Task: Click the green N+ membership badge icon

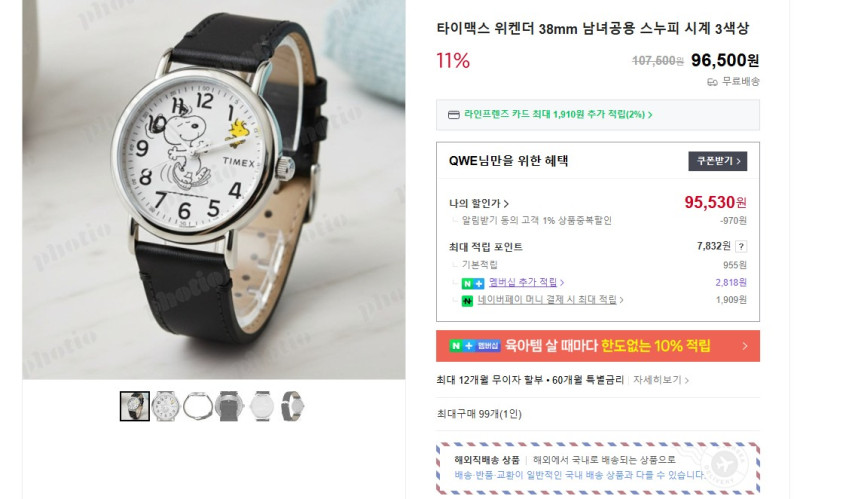Action: (473, 283)
